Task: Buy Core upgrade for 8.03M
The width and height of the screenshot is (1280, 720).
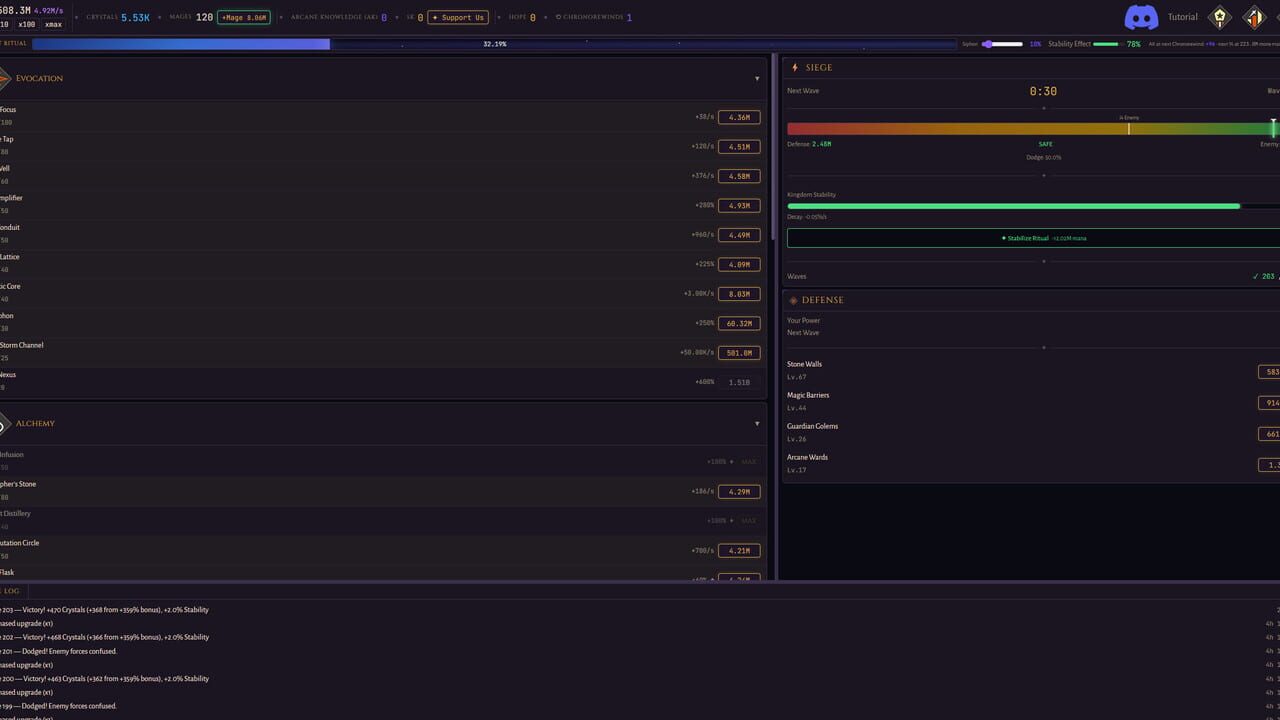Action: [x=739, y=294]
